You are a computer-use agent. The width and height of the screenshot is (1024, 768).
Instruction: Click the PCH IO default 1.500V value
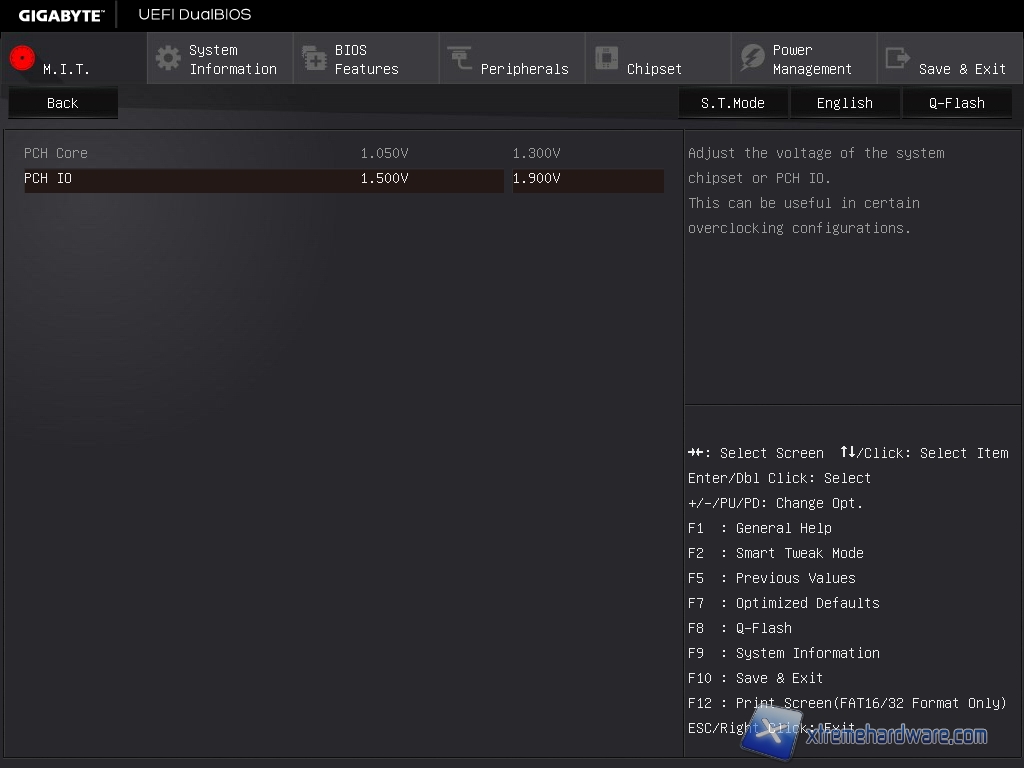pos(385,179)
